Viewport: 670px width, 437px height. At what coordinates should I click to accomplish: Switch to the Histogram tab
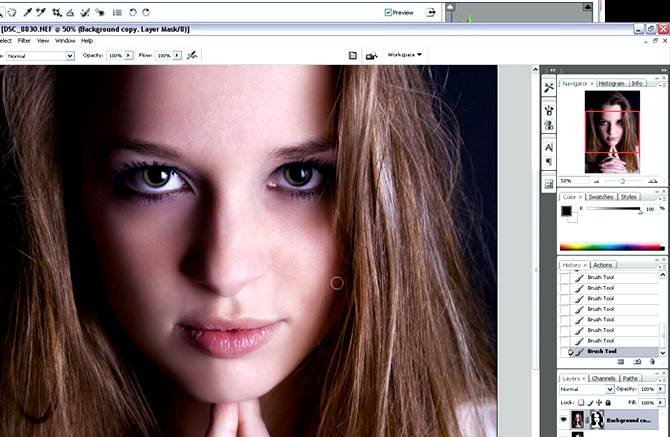pyautogui.click(x=610, y=83)
